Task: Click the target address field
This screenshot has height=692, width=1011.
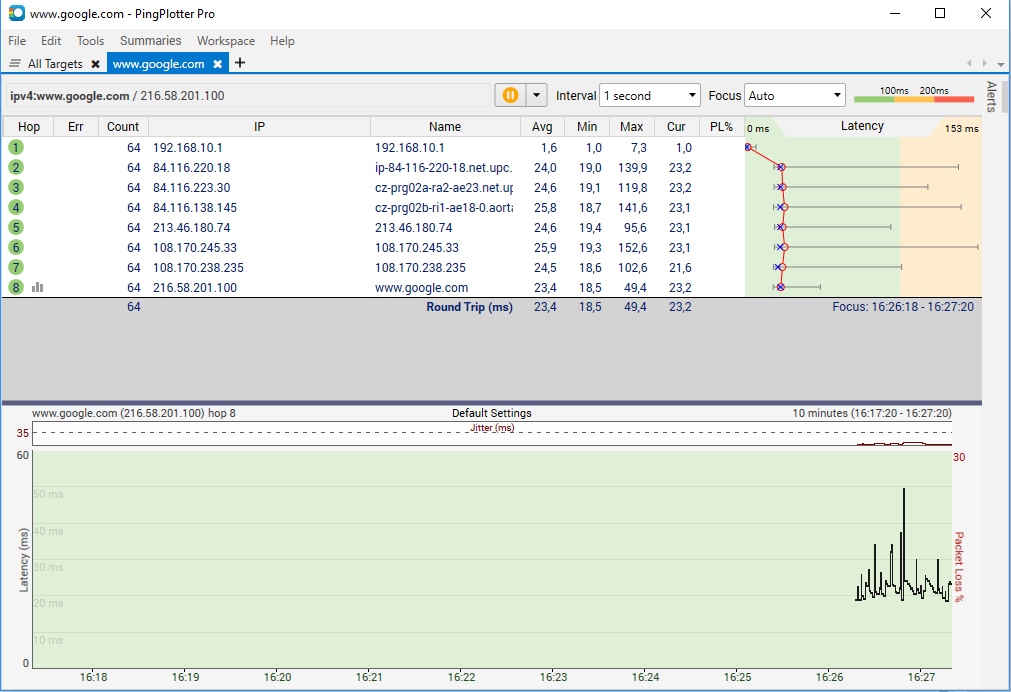Action: click(x=248, y=96)
